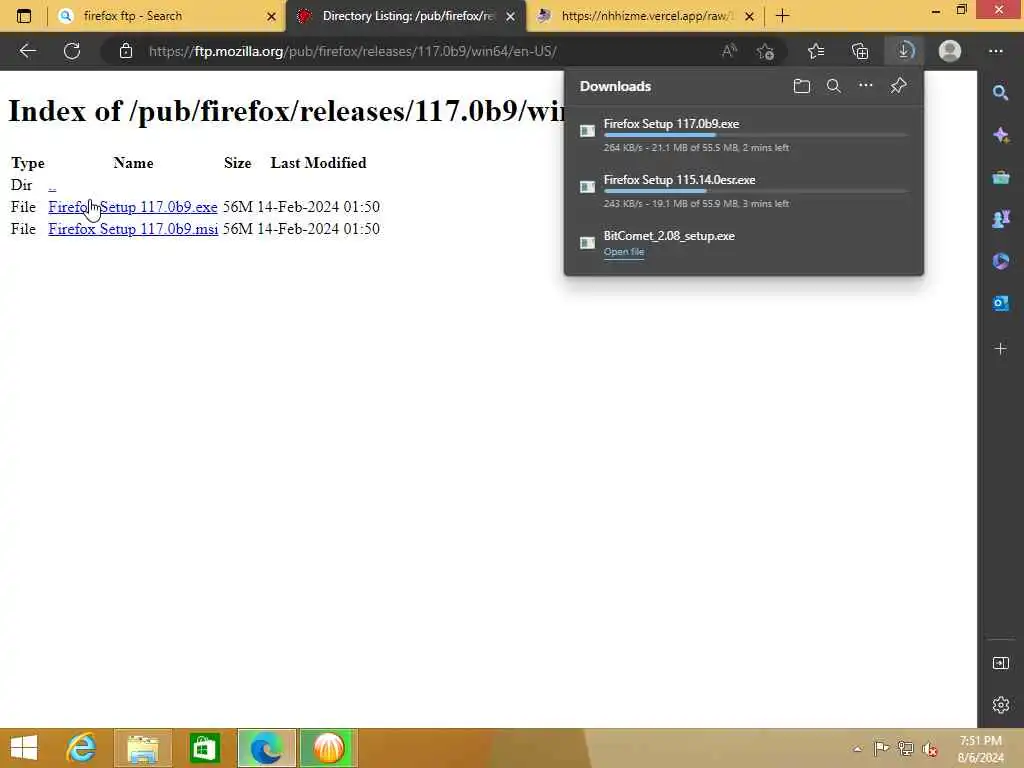Open sidebar settings gear
This screenshot has width=1024, height=768.
coord(1000,705)
